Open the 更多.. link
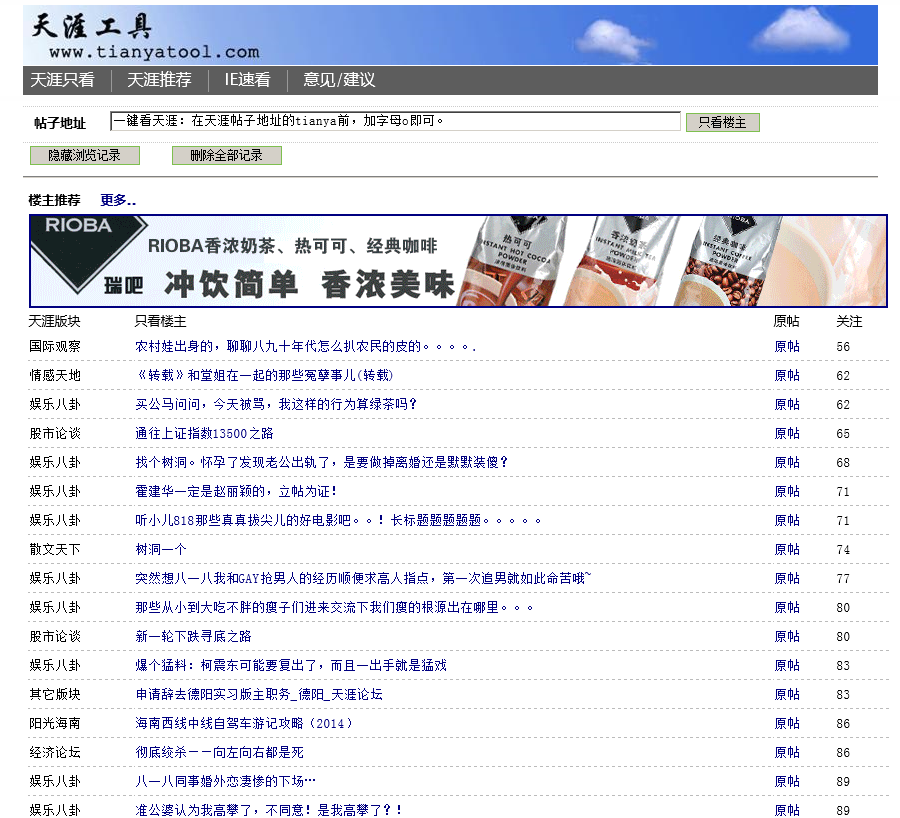This screenshot has width=900, height=818. (x=118, y=200)
